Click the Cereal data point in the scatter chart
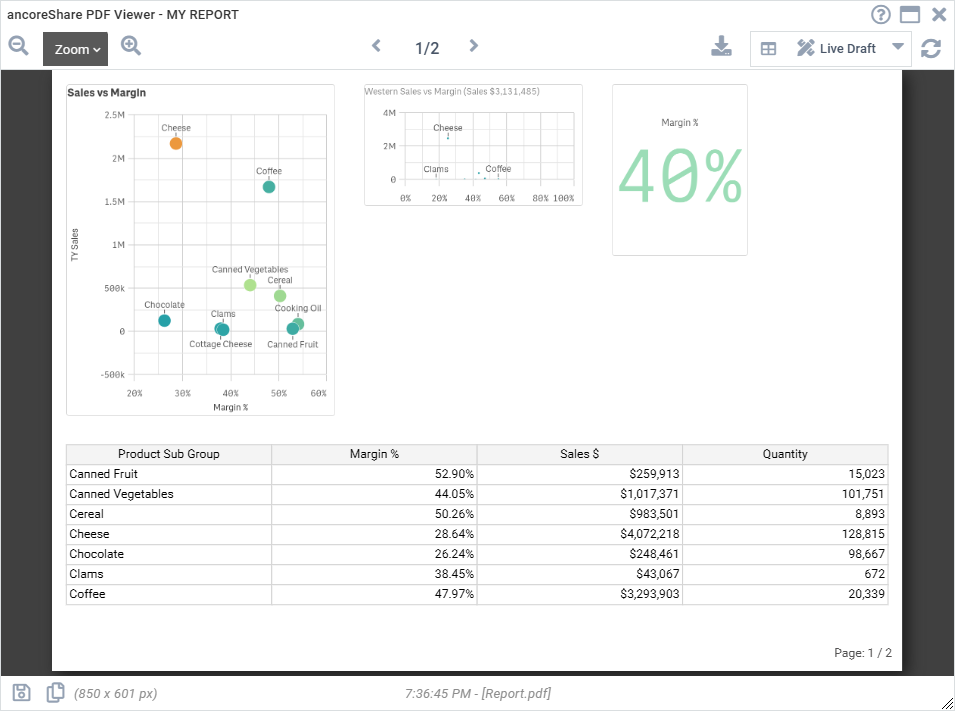 tap(280, 296)
